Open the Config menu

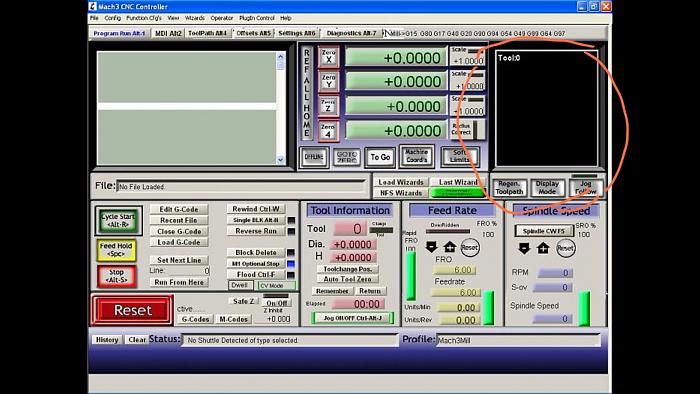click(x=112, y=18)
